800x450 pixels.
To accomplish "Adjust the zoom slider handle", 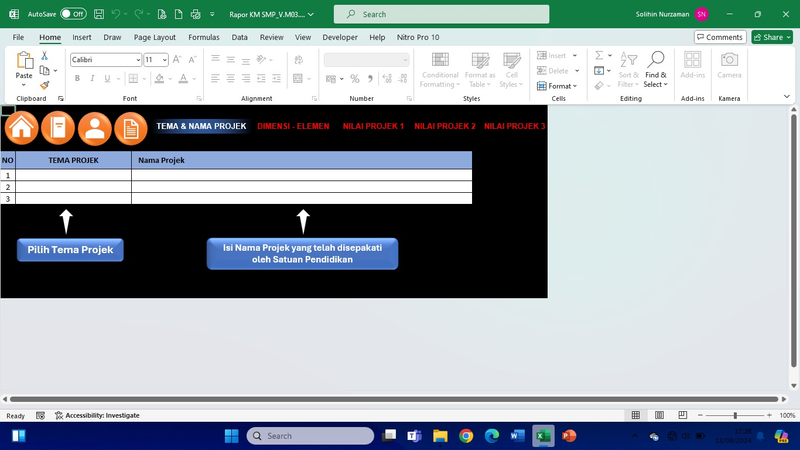I will pos(735,415).
